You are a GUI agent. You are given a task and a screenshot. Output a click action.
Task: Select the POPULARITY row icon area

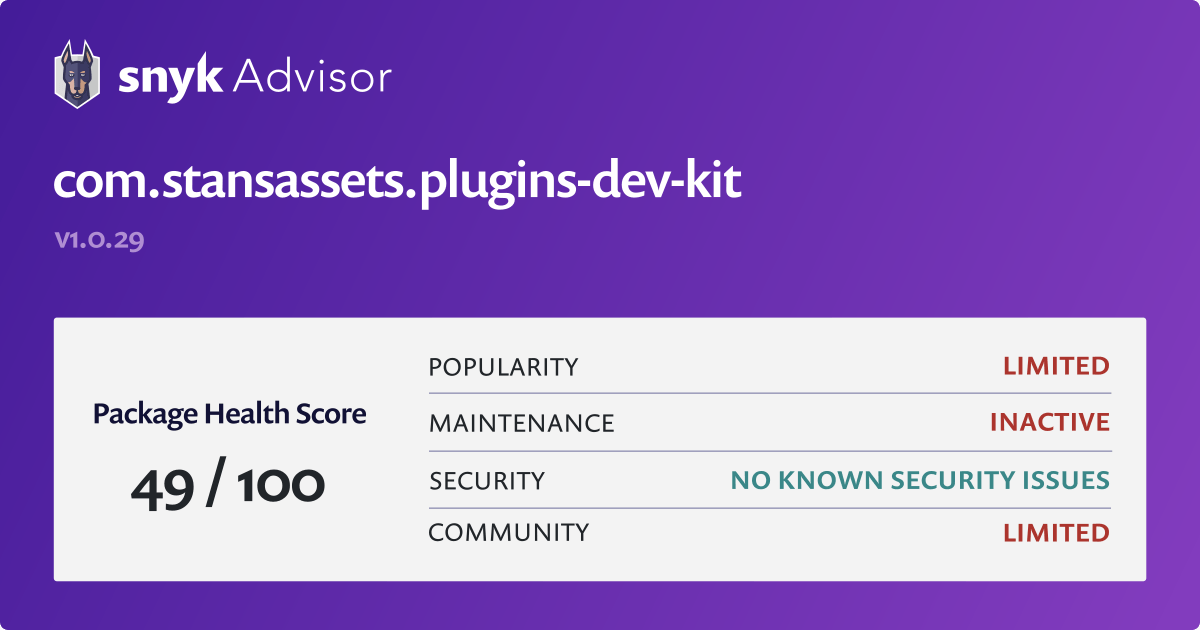[x=503, y=366]
